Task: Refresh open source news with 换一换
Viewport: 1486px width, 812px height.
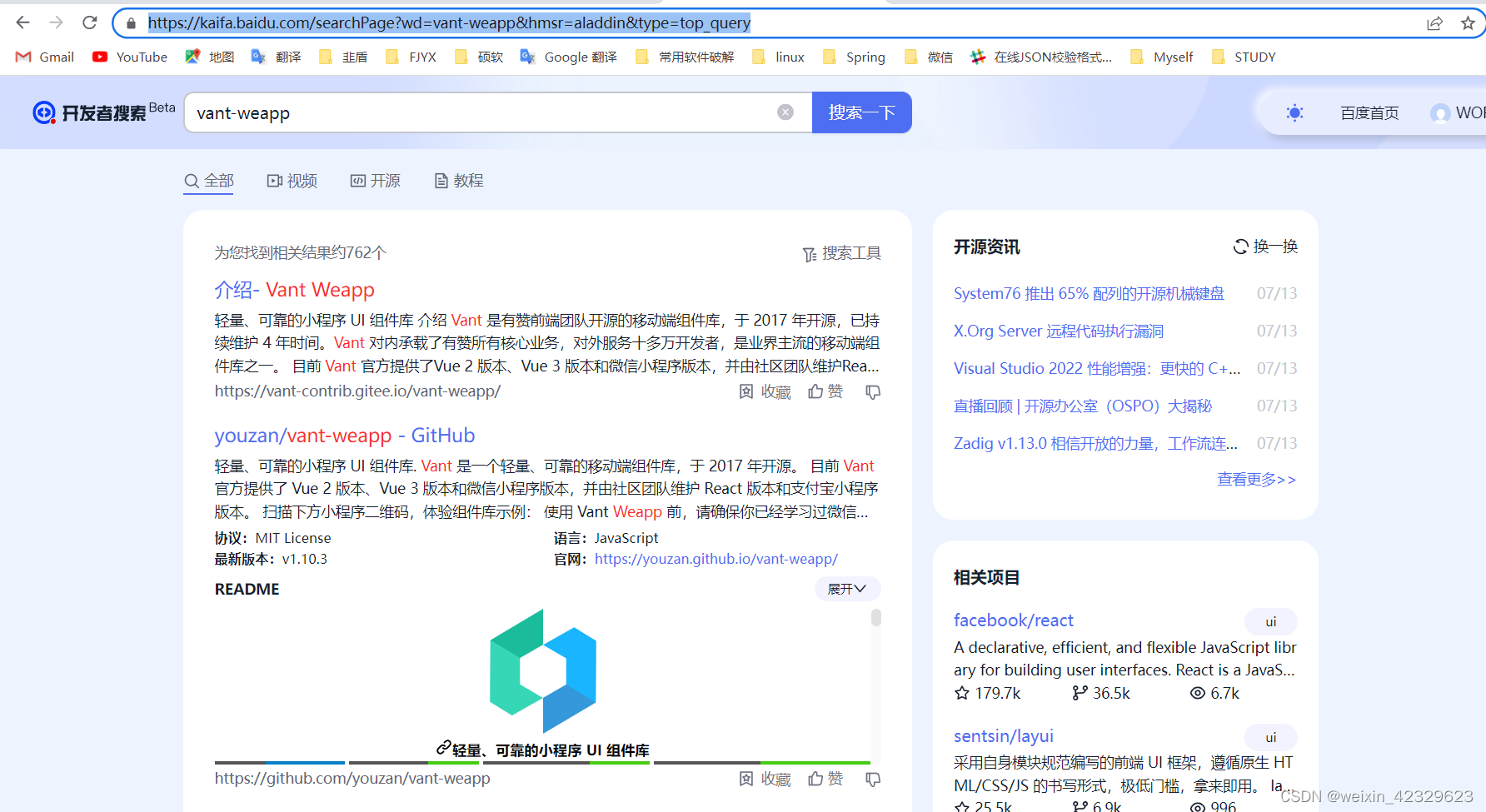Action: 1265,247
